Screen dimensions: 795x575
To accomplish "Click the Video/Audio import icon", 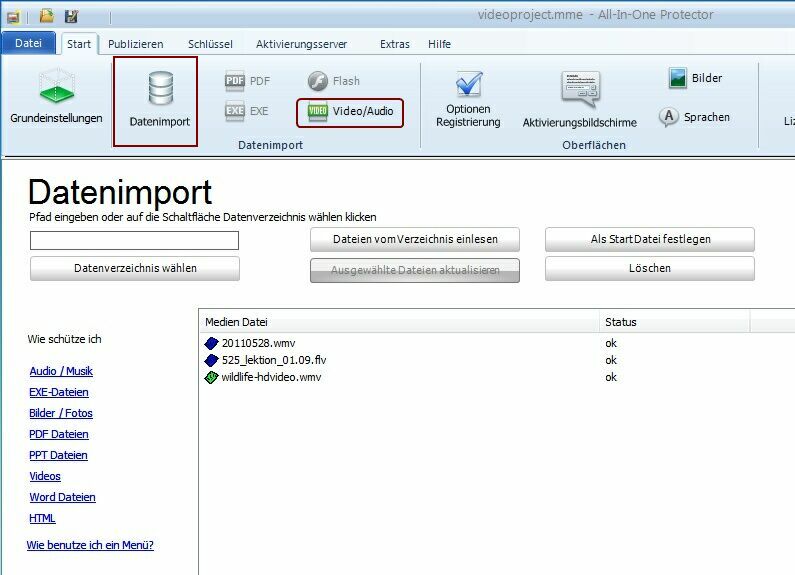I will (x=318, y=111).
